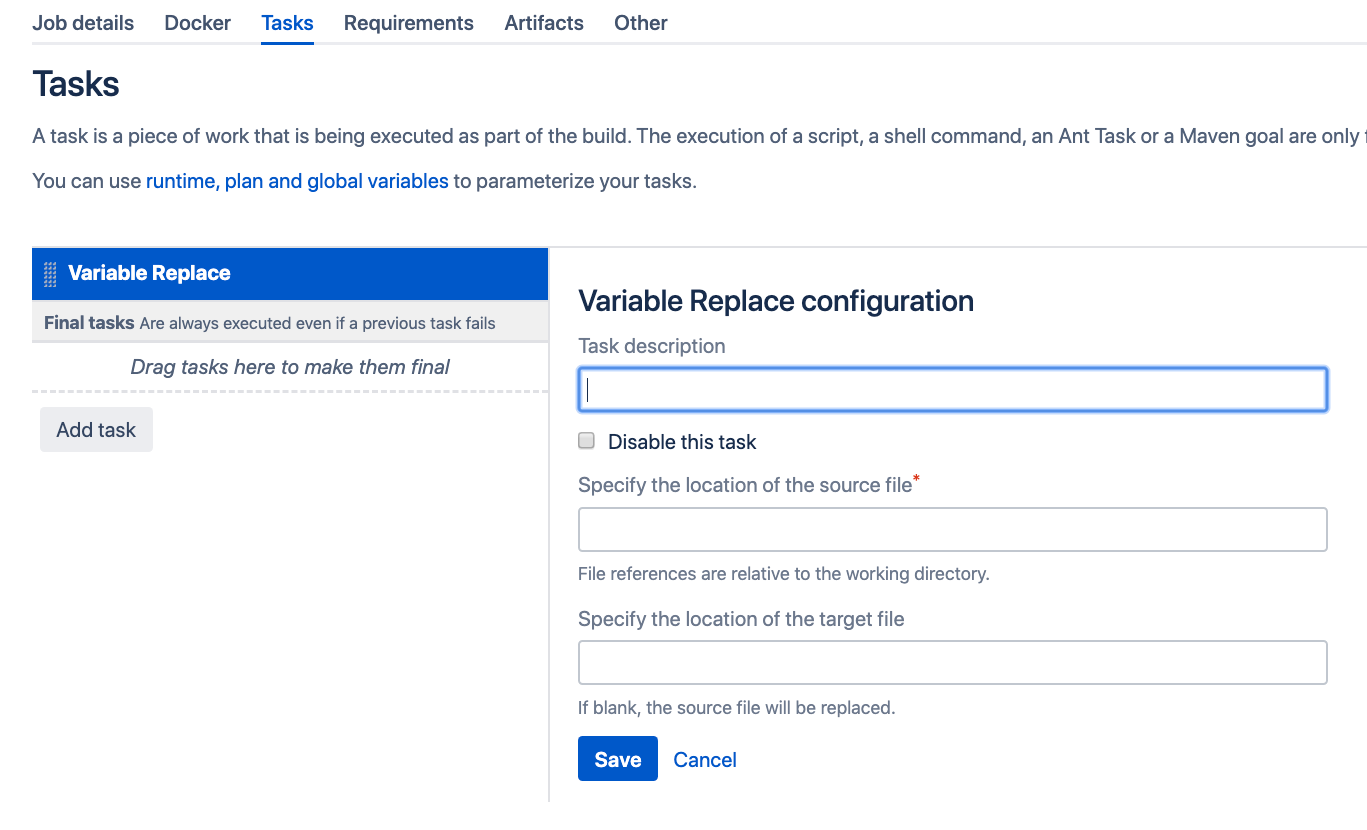Go to the Artifacts tab
The image size is (1367, 830).
[544, 23]
